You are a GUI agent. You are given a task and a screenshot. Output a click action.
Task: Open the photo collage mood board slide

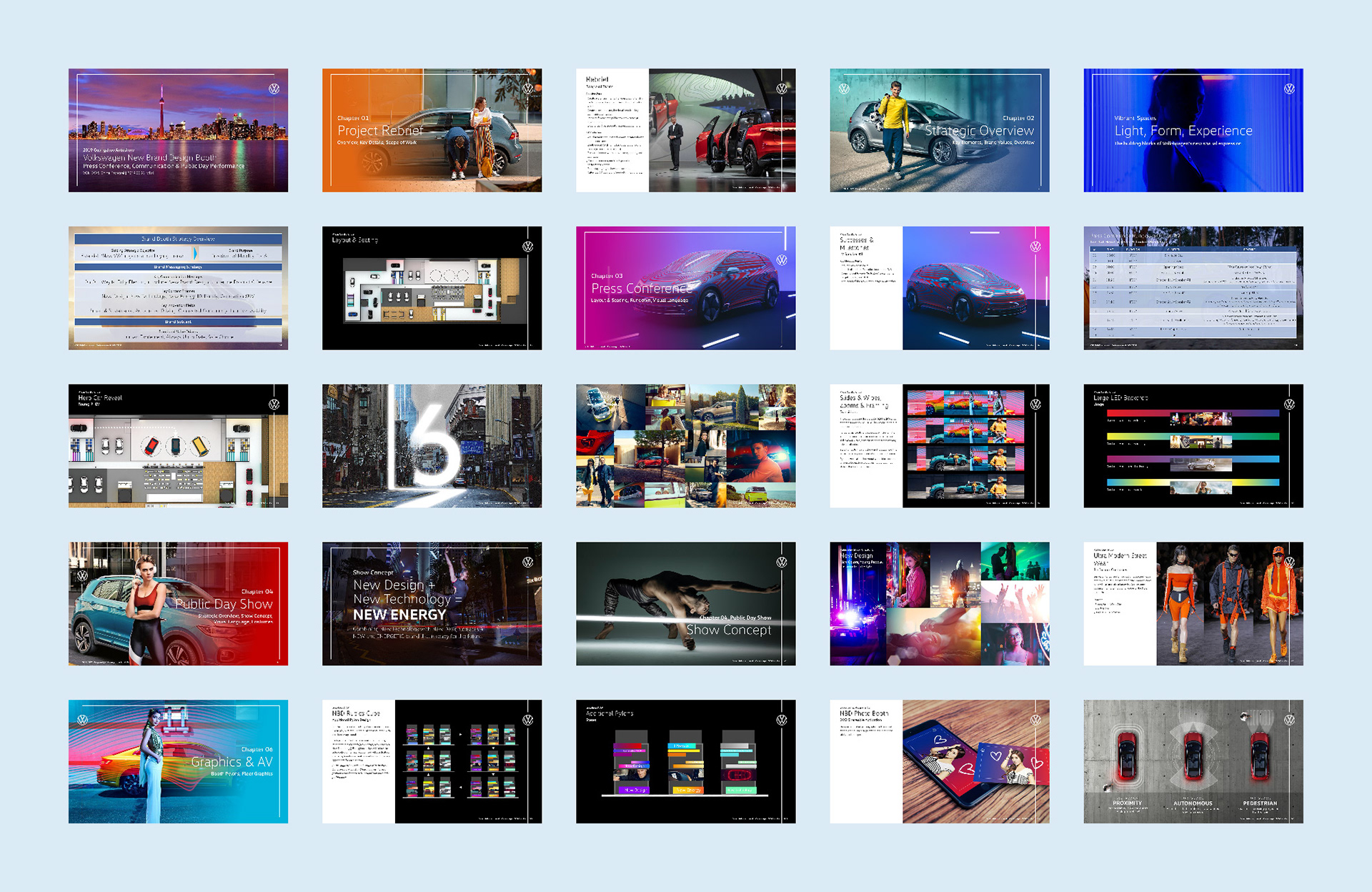point(685,446)
